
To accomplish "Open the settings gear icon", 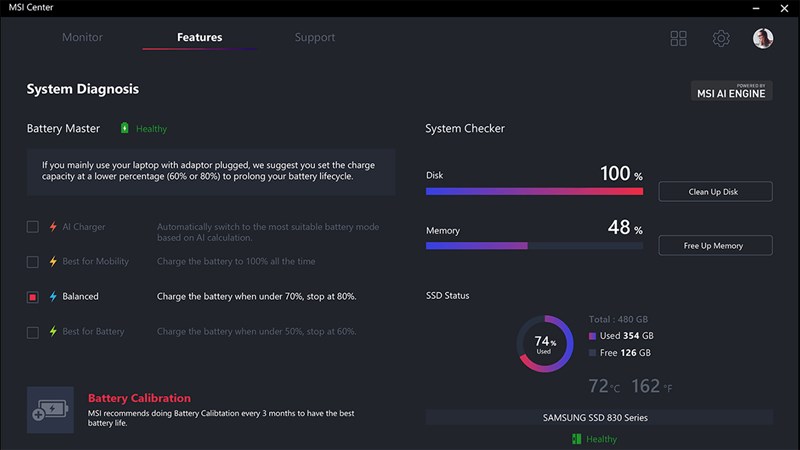I will [721, 38].
